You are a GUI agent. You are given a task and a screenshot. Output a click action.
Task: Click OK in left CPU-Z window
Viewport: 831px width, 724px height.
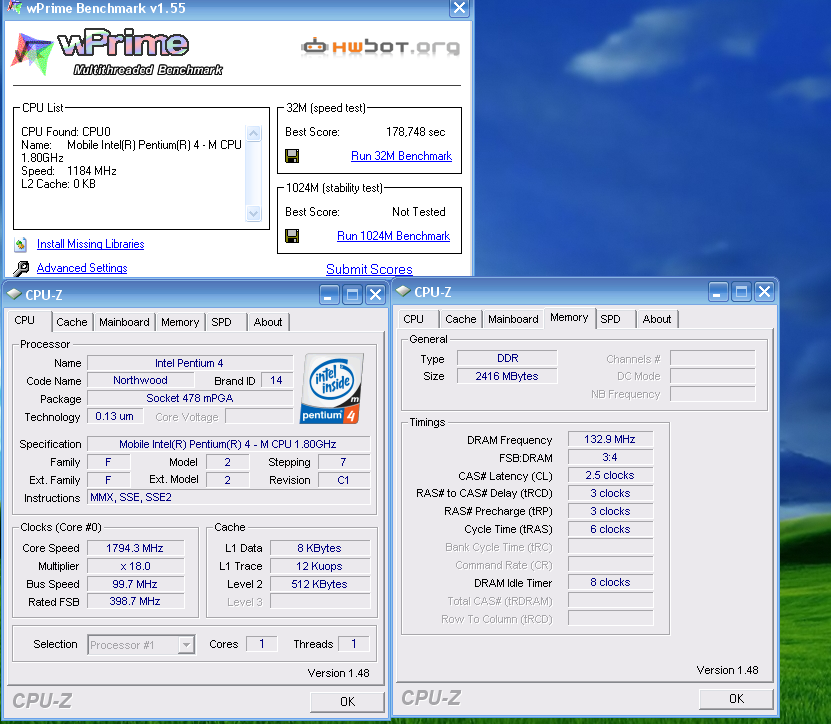point(347,702)
